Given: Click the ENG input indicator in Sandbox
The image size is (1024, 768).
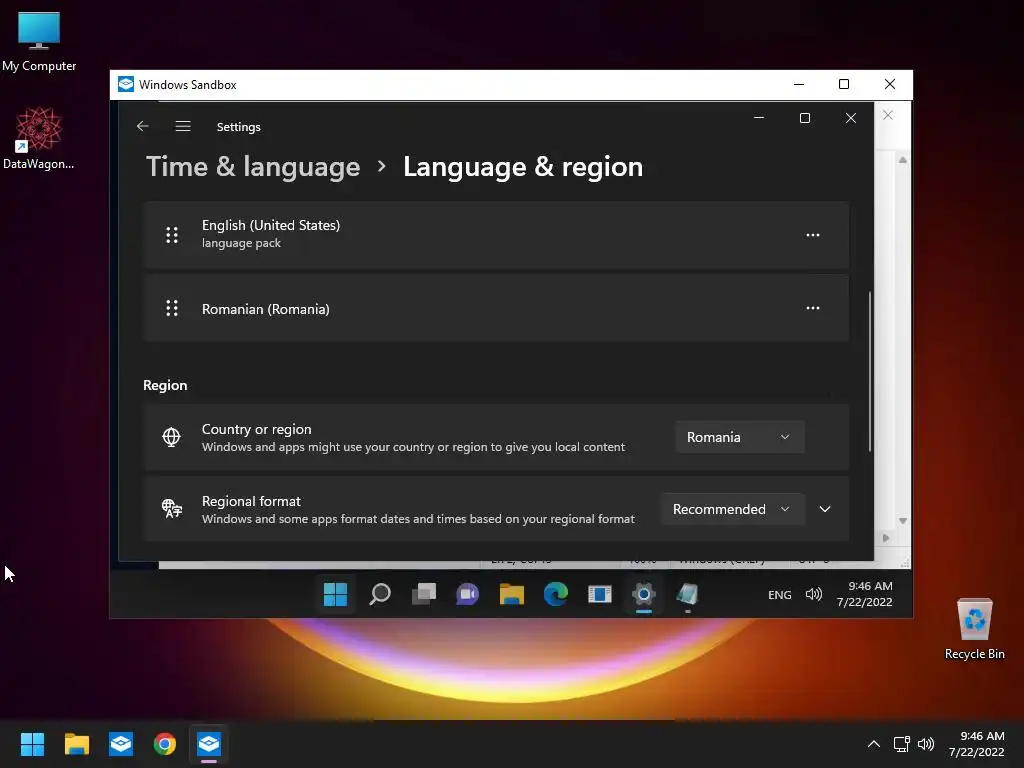Looking at the screenshot, I should 780,595.
